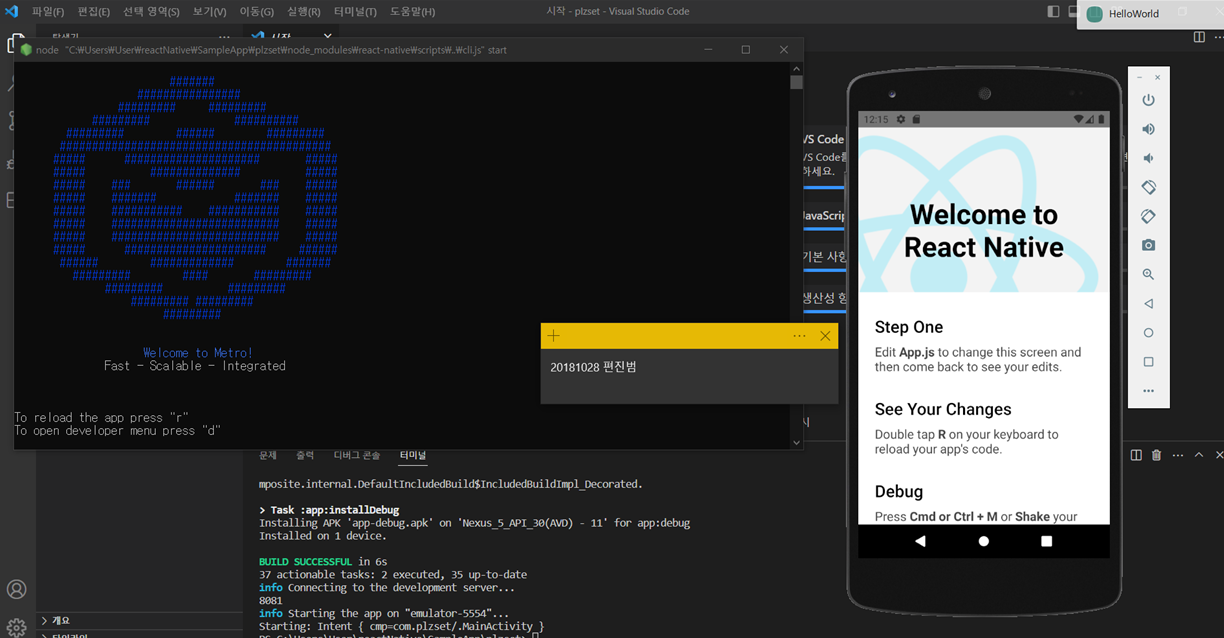Toggle primary sidebar layout icon in VS Code title bar
Screen dimensions: 1224x638
[x=1053, y=11]
